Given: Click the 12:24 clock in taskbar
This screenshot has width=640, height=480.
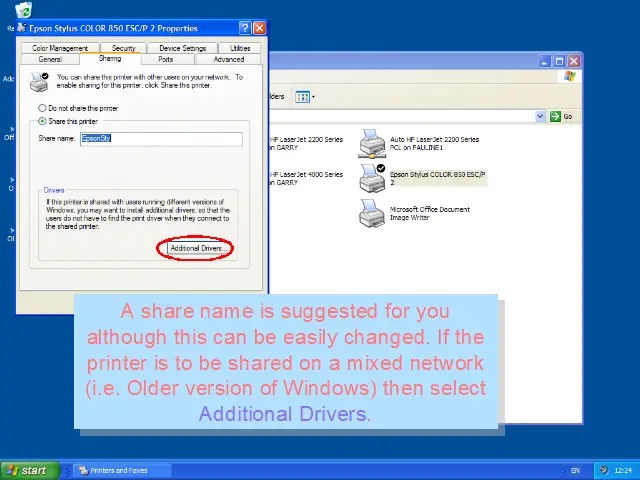Looking at the screenshot, I should [623, 471].
